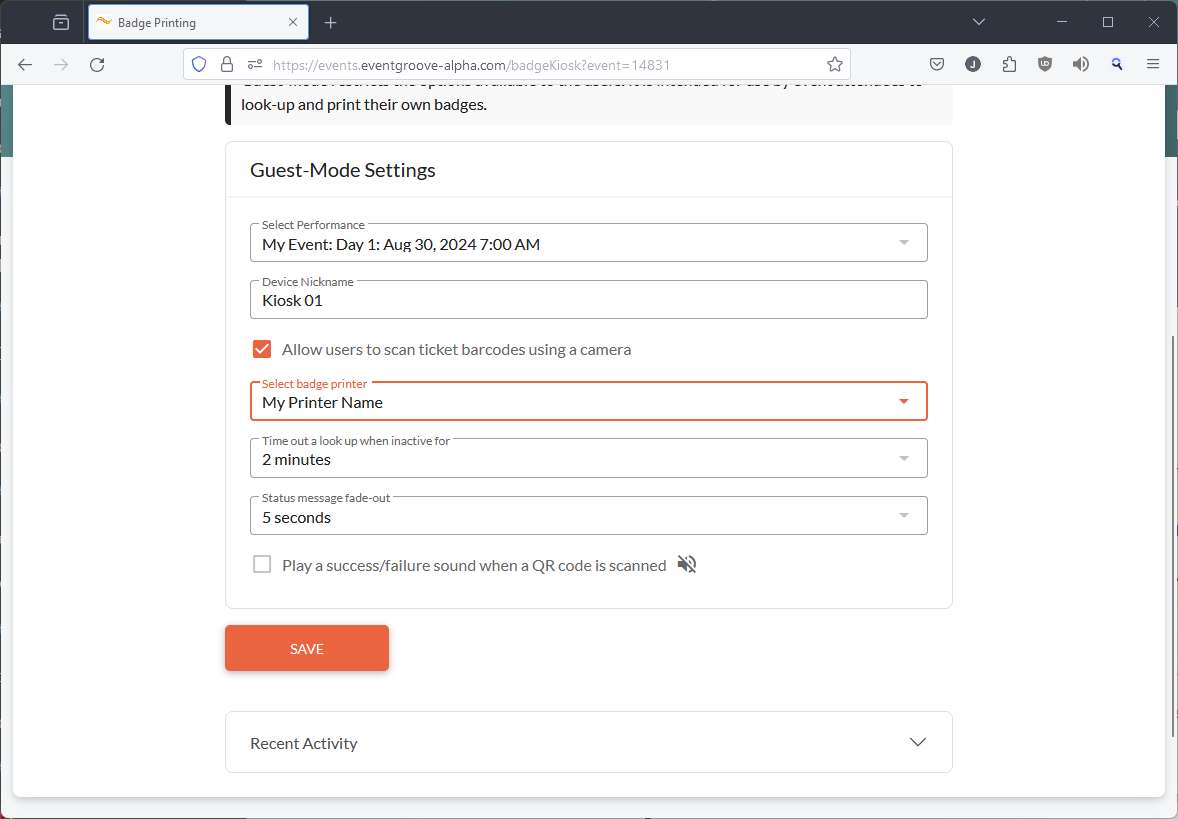This screenshot has height=819, width=1178.
Task: Open the Firefox hamburger menu
Action: pos(1153,63)
